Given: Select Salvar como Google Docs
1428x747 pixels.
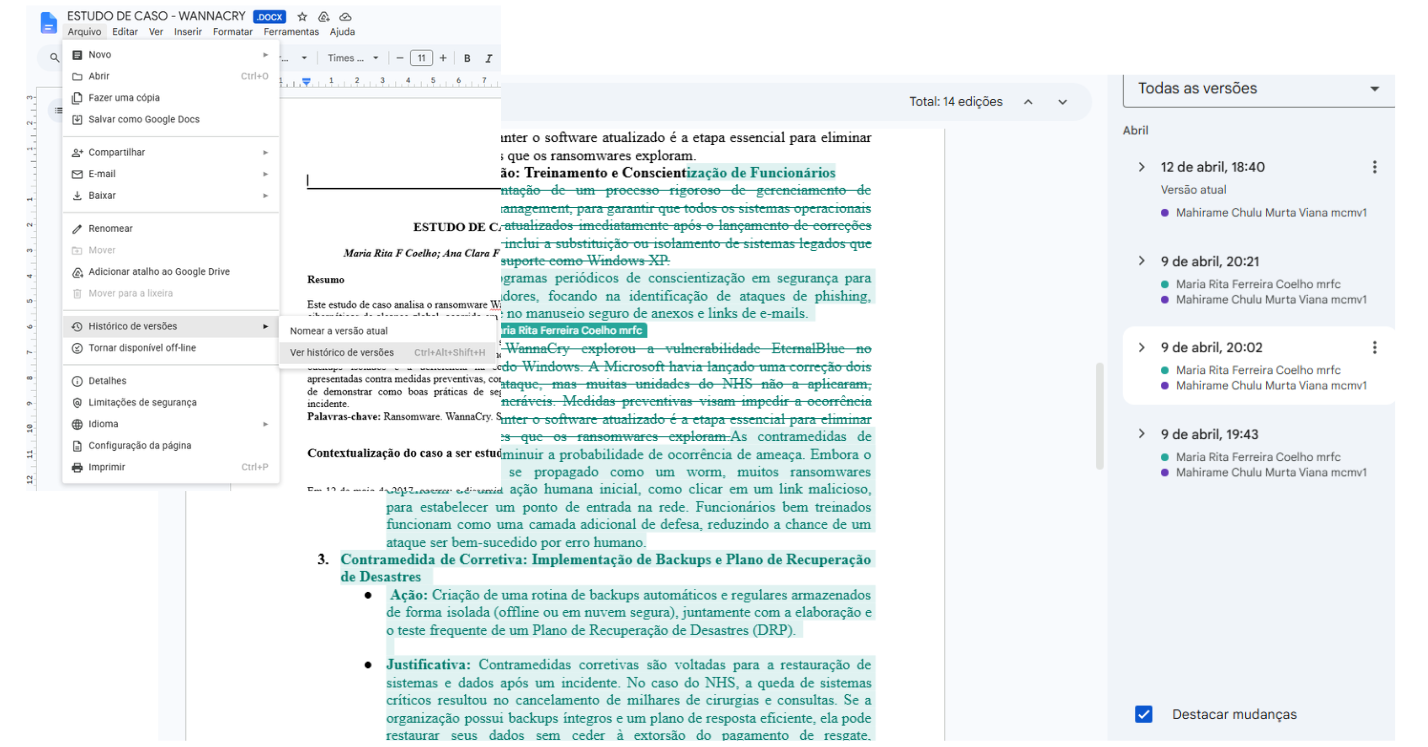Looking at the screenshot, I should (x=171, y=119).
